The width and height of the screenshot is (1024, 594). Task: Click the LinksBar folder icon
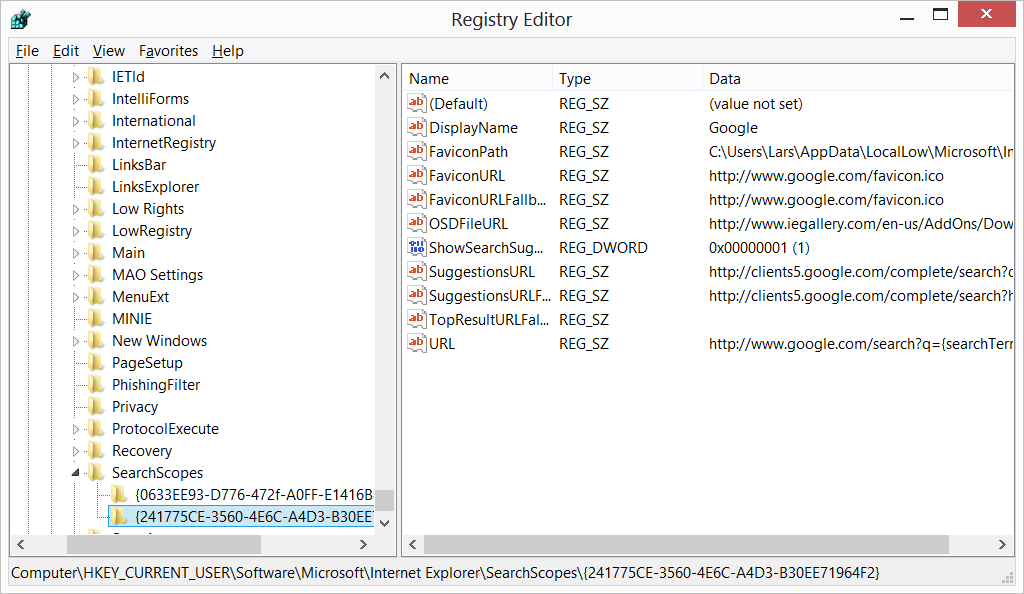[x=96, y=164]
